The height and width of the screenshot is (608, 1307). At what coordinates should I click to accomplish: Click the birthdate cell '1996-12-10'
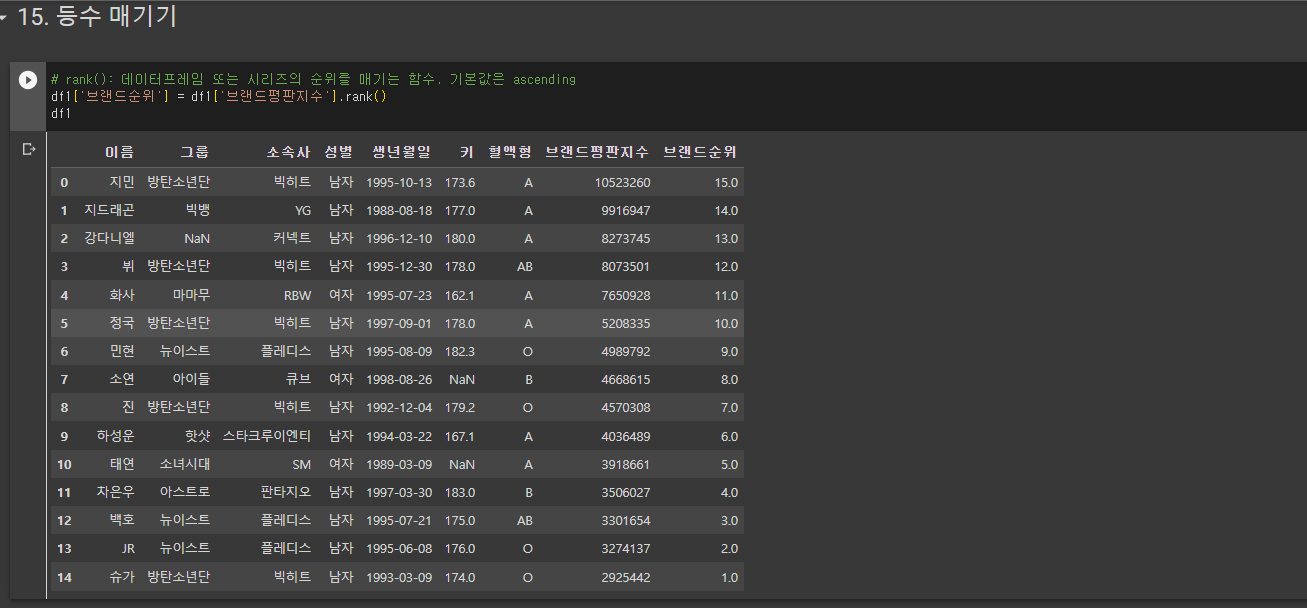pyautogui.click(x=399, y=238)
